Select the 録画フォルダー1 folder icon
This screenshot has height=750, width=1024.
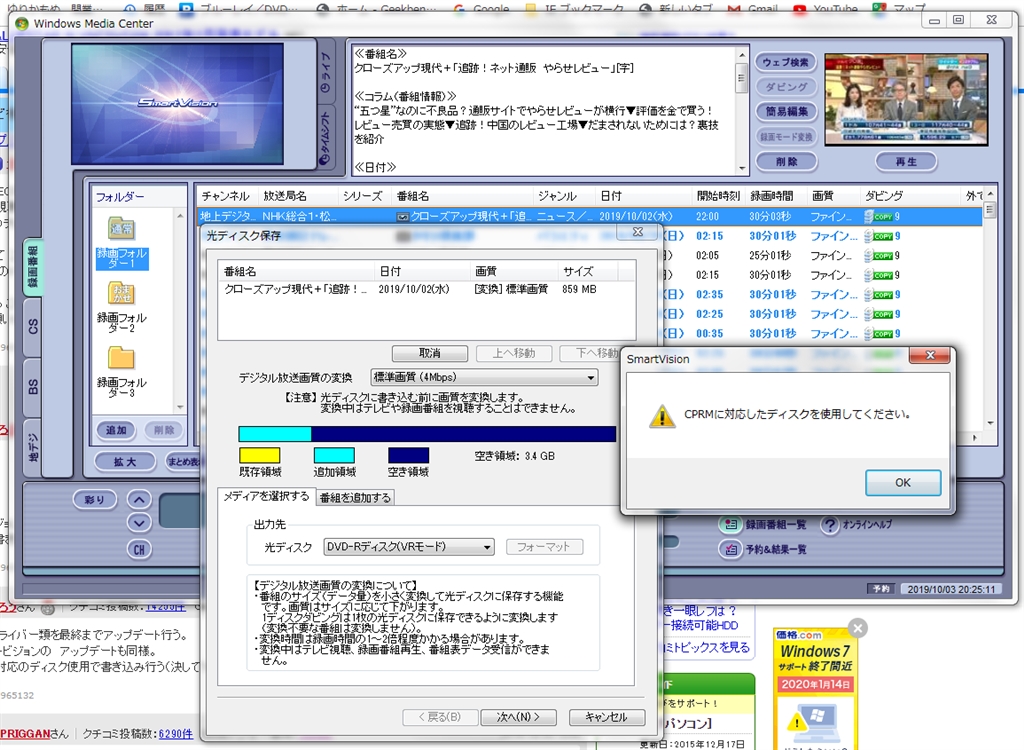[x=121, y=228]
